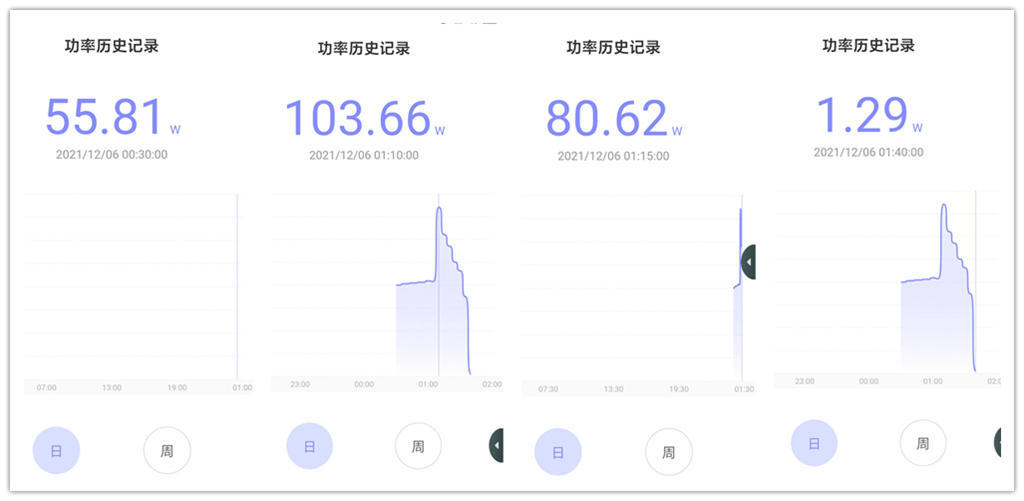Switch to 周 in the 1.29 W panel
This screenshot has width=1024, height=501.
click(923, 443)
